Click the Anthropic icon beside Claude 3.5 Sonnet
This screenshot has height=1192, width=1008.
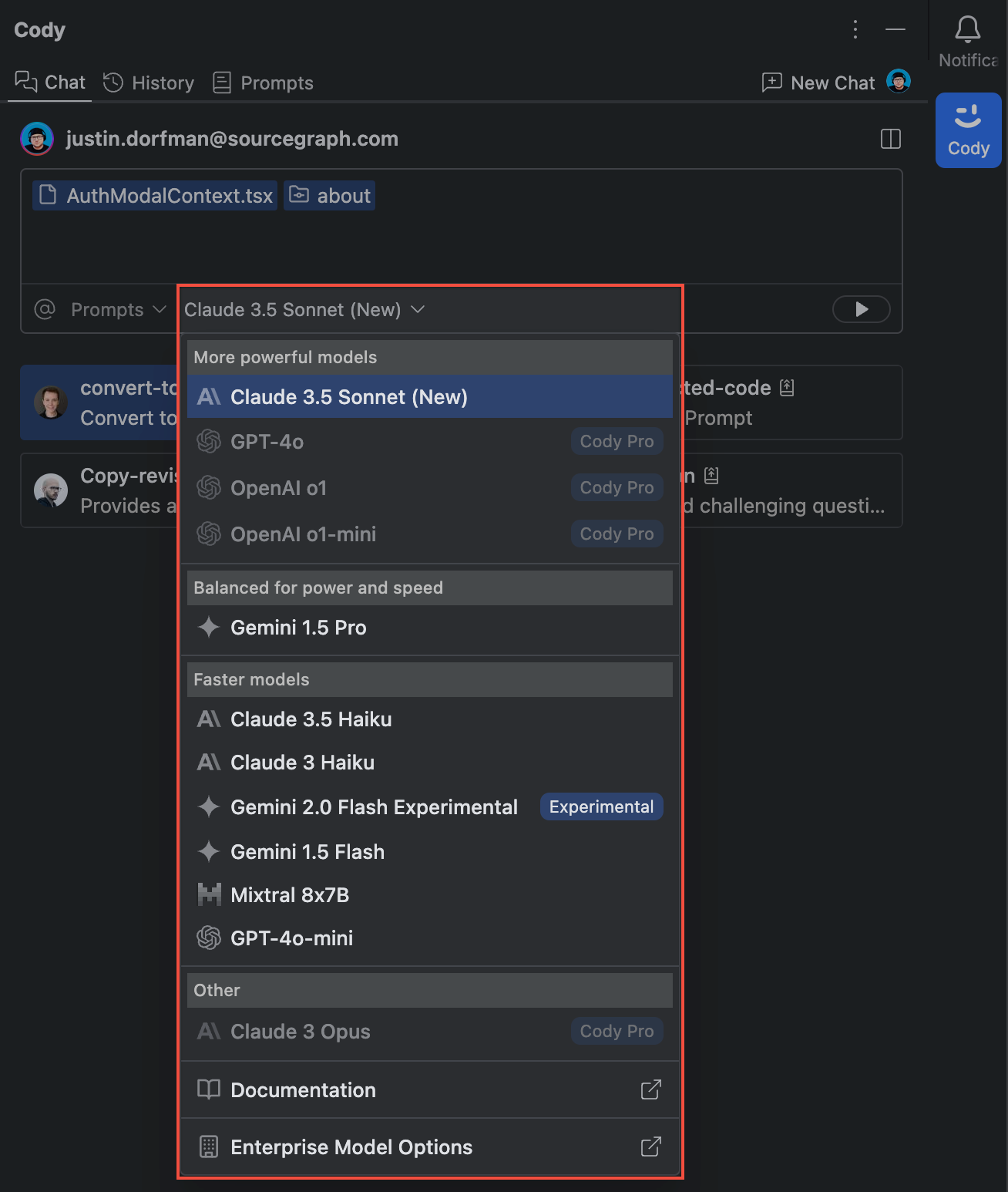pyautogui.click(x=209, y=396)
